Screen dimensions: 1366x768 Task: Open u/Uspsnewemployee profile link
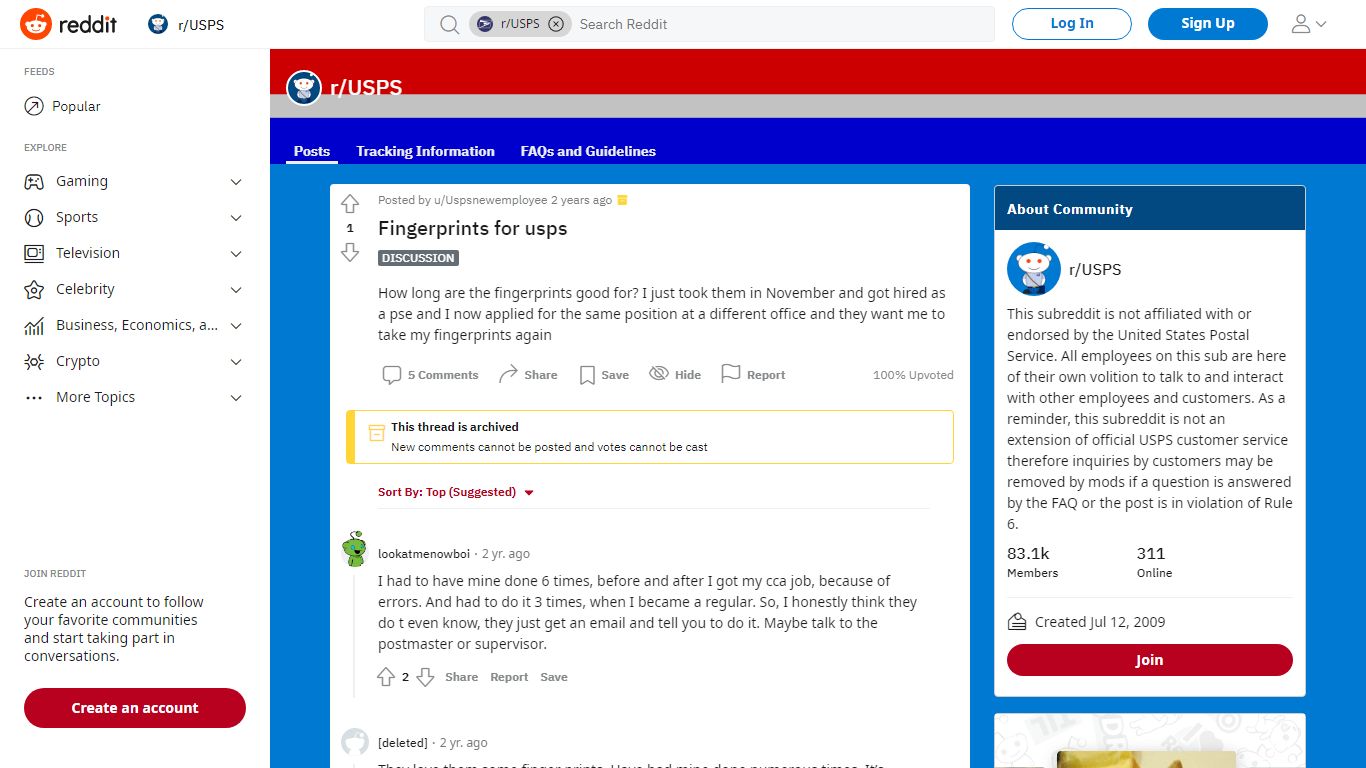[x=490, y=200]
